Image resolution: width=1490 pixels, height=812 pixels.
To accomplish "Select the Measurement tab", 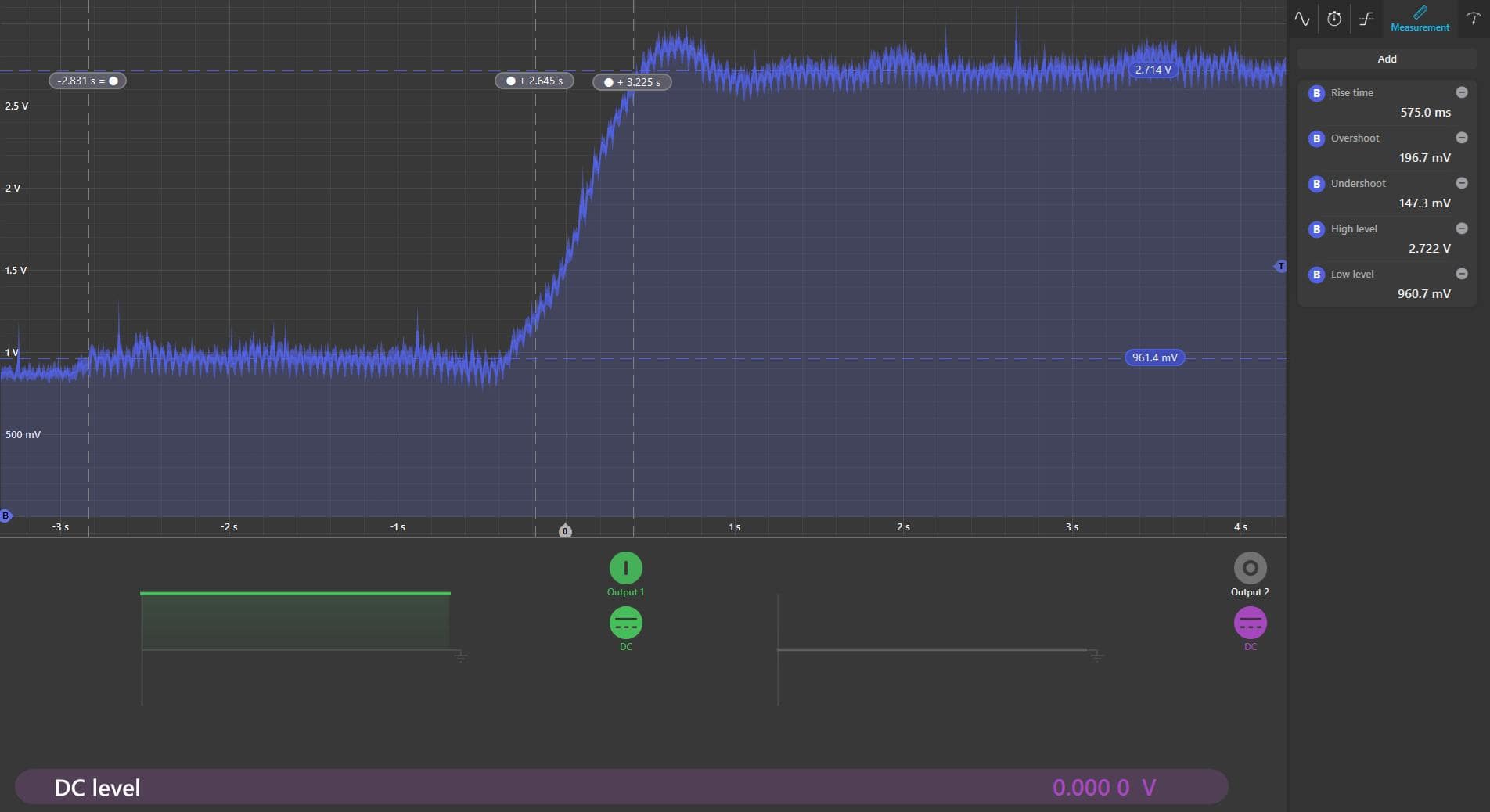I will (1420, 19).
